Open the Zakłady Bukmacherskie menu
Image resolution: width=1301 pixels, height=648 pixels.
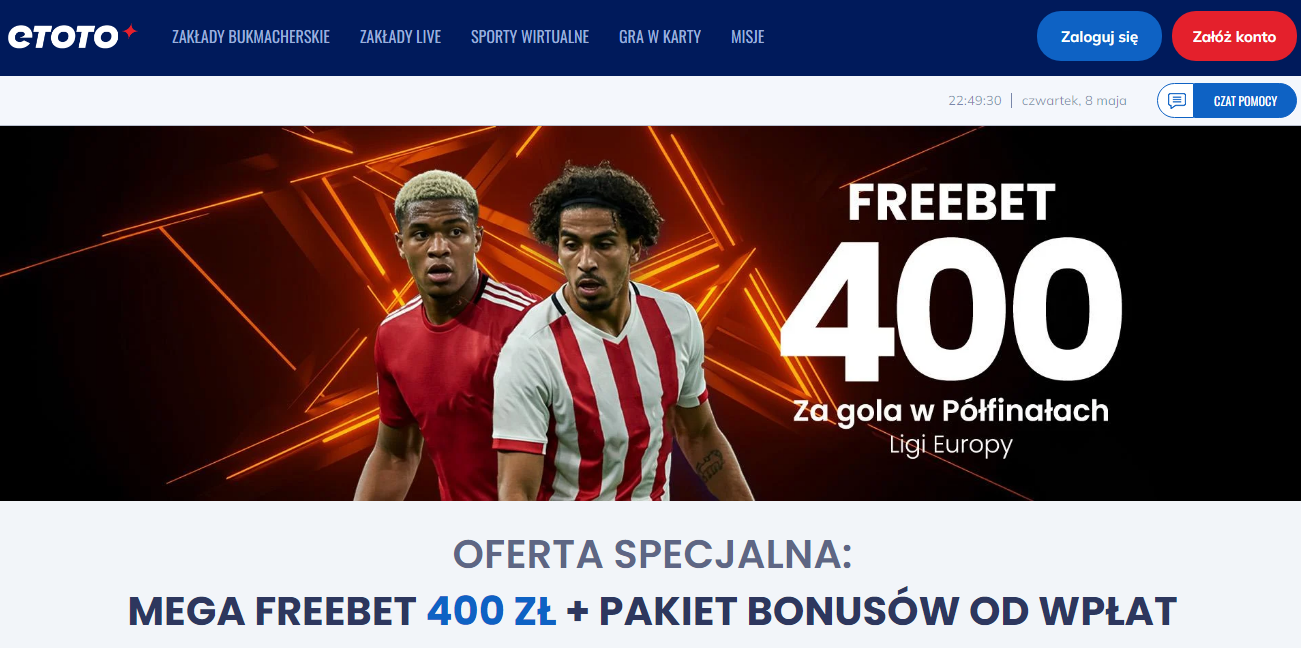(251, 37)
